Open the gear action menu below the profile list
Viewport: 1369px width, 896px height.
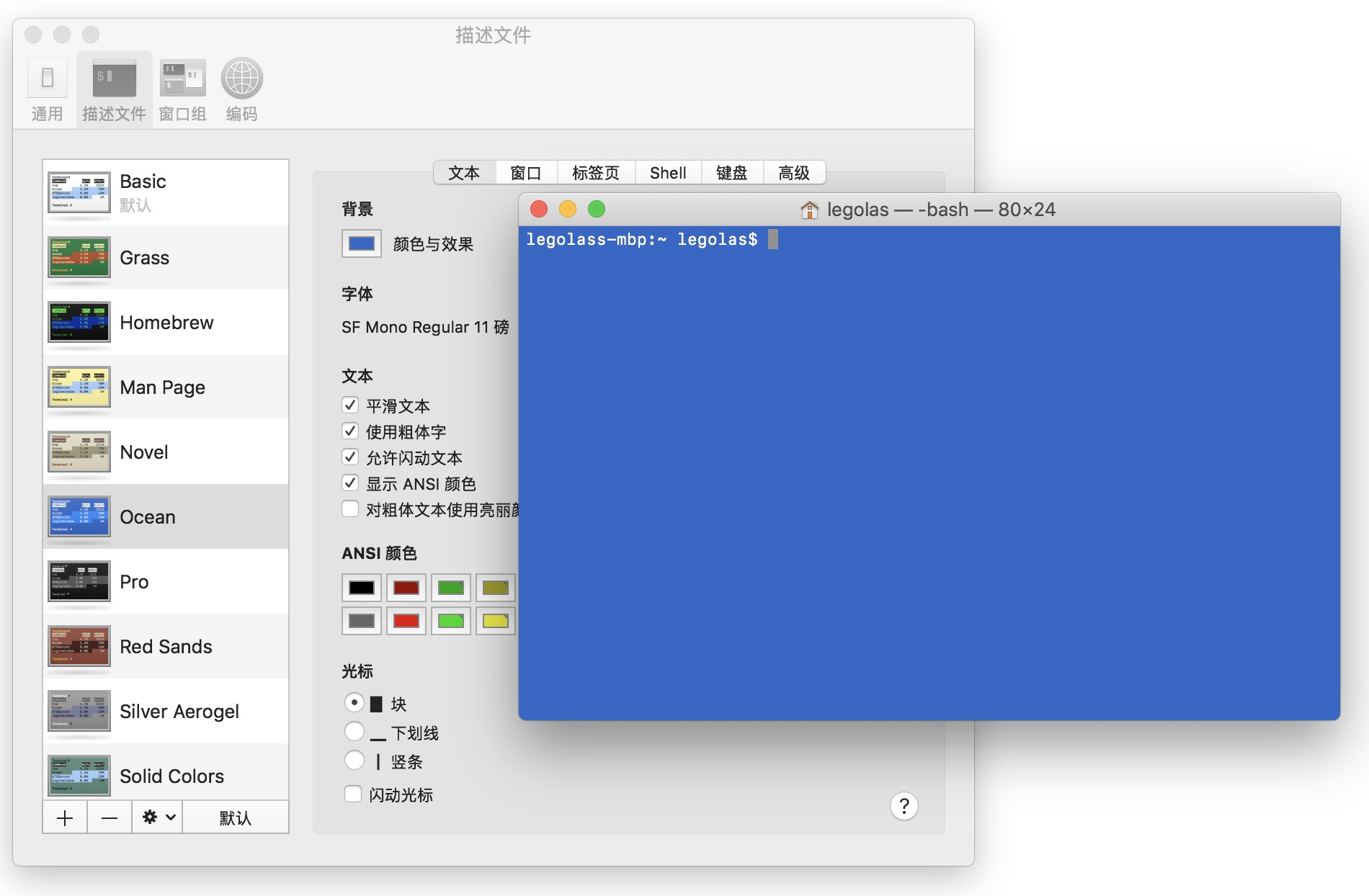point(156,817)
